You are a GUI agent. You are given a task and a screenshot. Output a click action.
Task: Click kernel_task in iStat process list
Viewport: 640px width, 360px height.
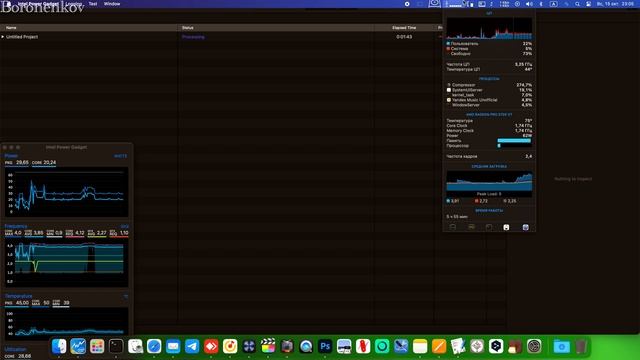pos(489,95)
